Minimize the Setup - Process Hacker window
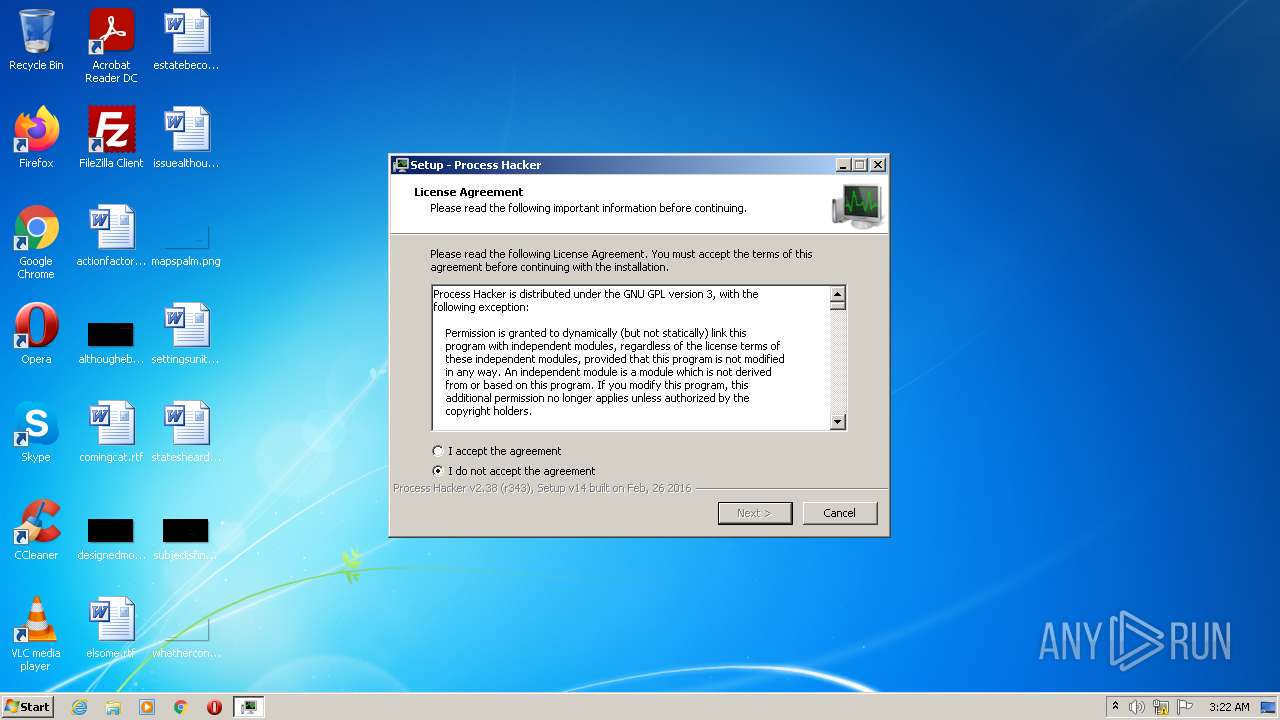 tap(843, 165)
